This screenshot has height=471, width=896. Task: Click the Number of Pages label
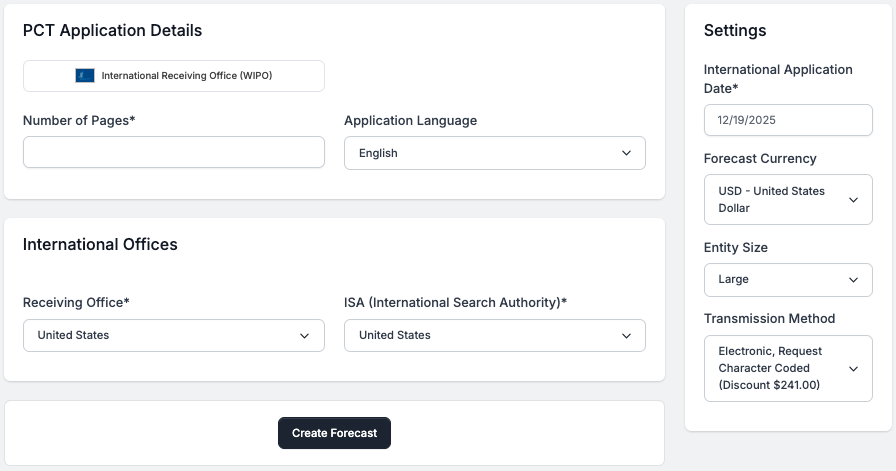79,121
